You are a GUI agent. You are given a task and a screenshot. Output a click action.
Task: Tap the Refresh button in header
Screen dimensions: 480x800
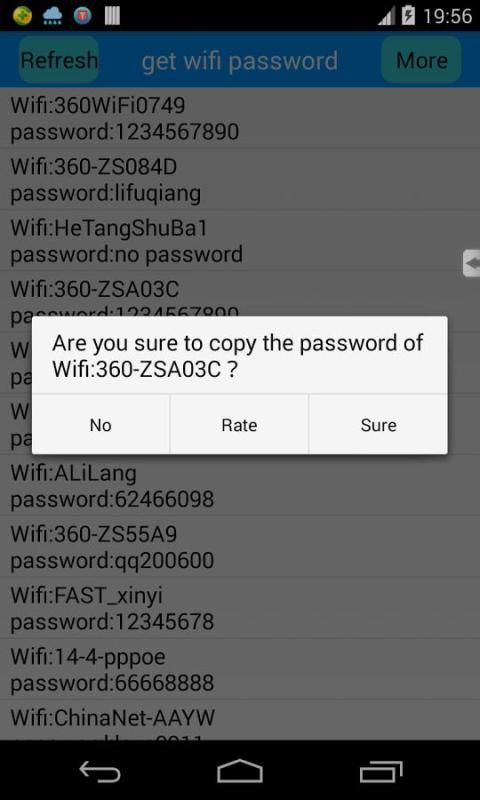coord(59,60)
